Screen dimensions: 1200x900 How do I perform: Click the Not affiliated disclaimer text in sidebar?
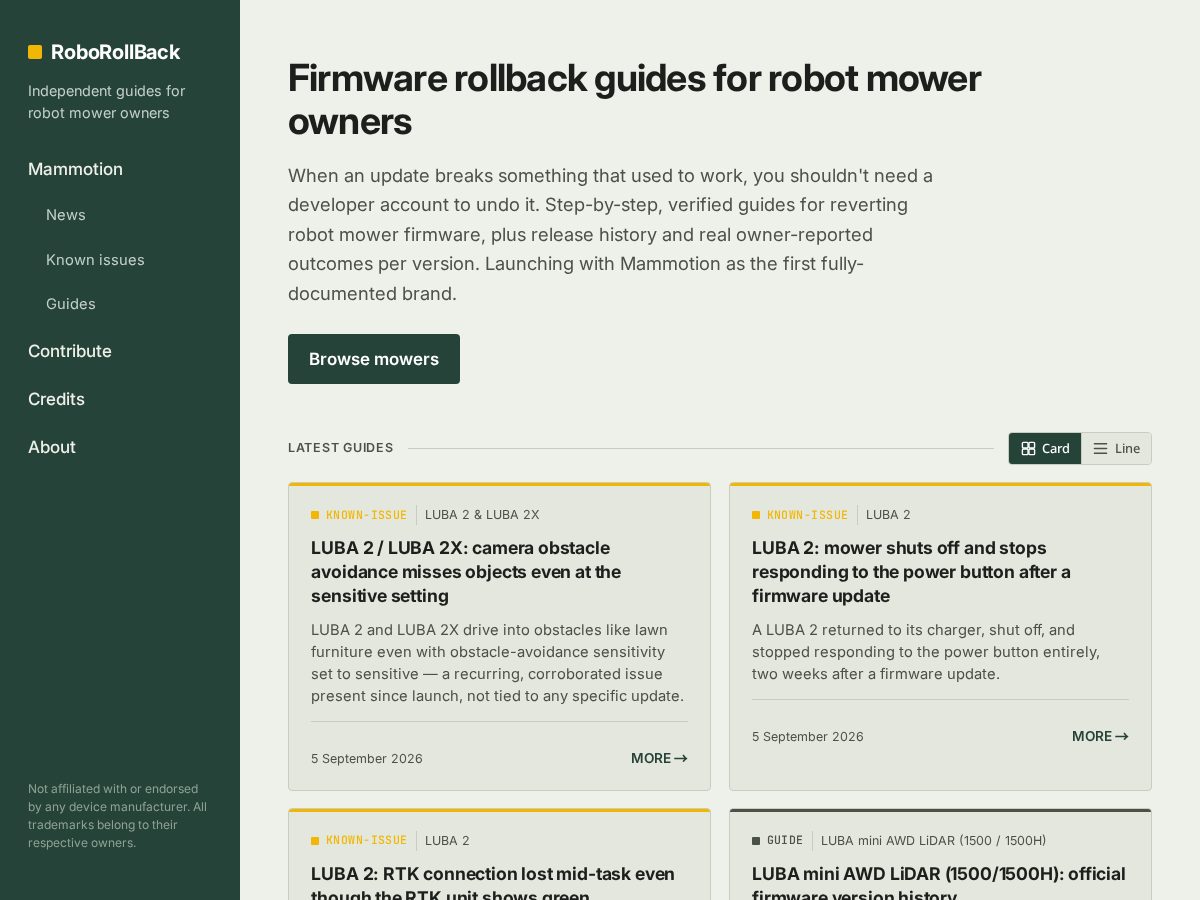(117, 816)
